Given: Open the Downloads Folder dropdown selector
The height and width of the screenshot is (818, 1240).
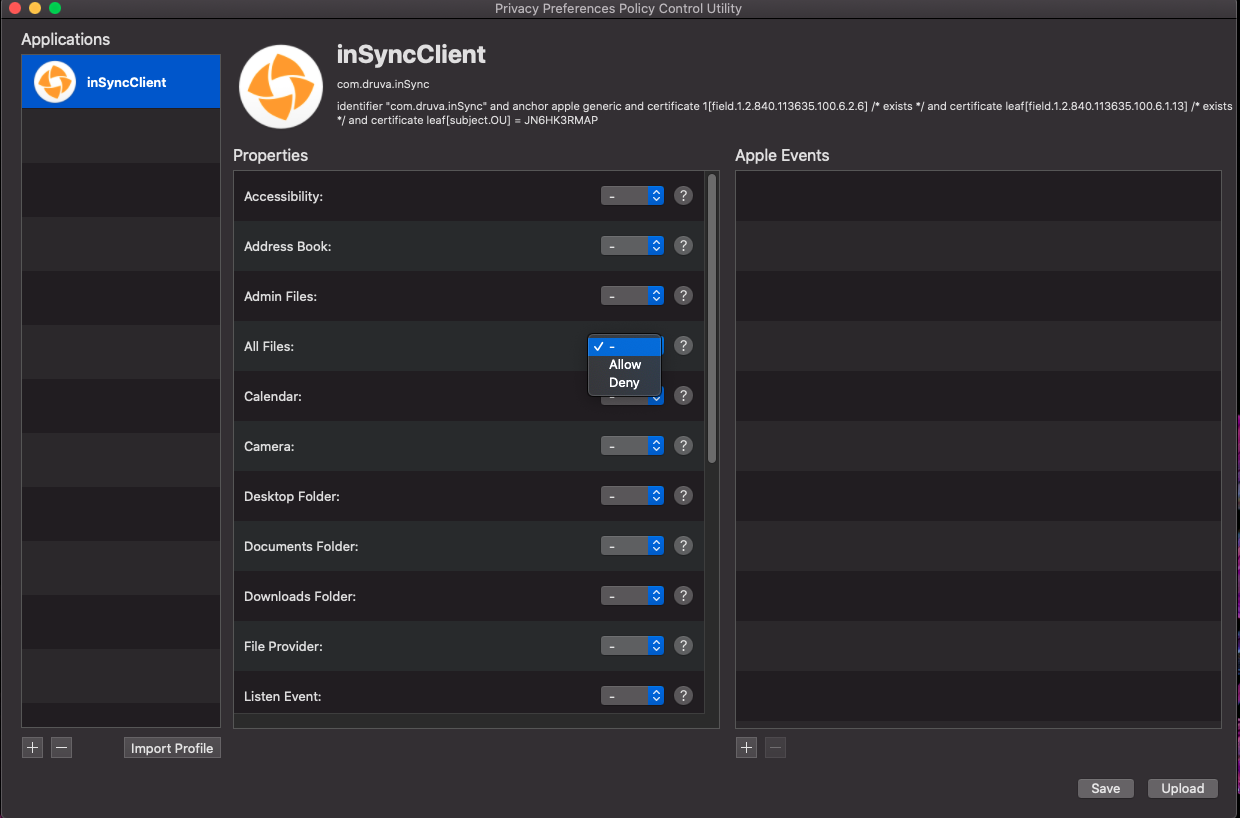Looking at the screenshot, I should pyautogui.click(x=632, y=596).
